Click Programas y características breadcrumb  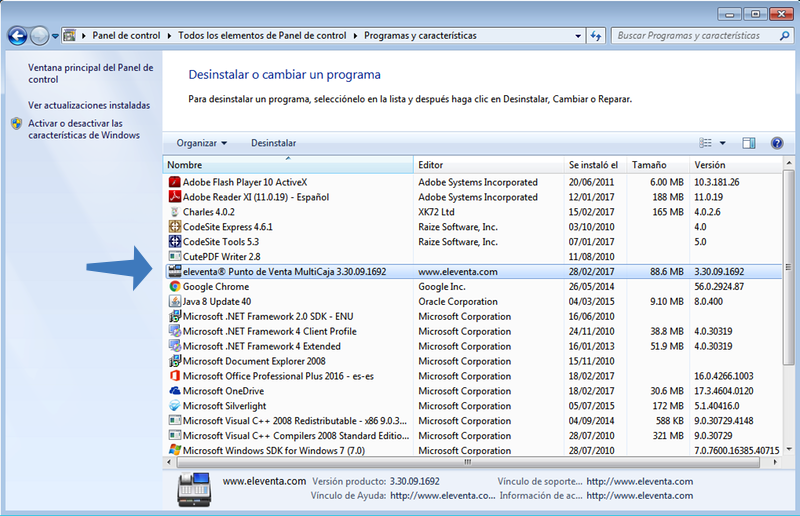(x=420, y=36)
